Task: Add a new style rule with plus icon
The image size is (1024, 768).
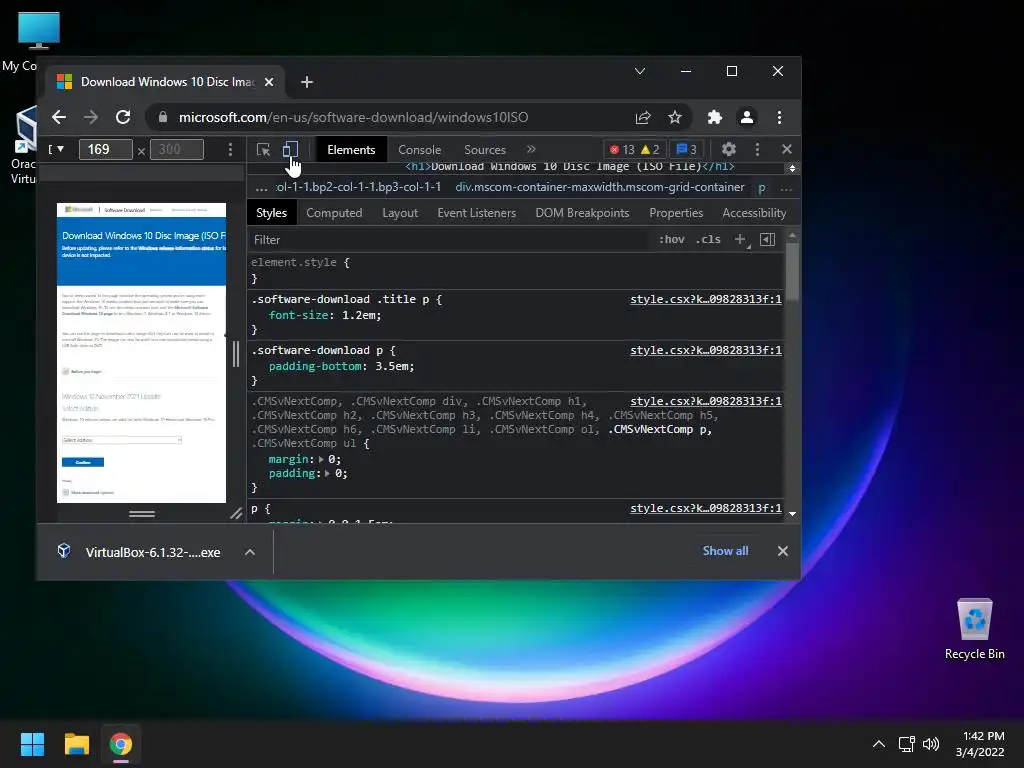Action: [741, 240]
